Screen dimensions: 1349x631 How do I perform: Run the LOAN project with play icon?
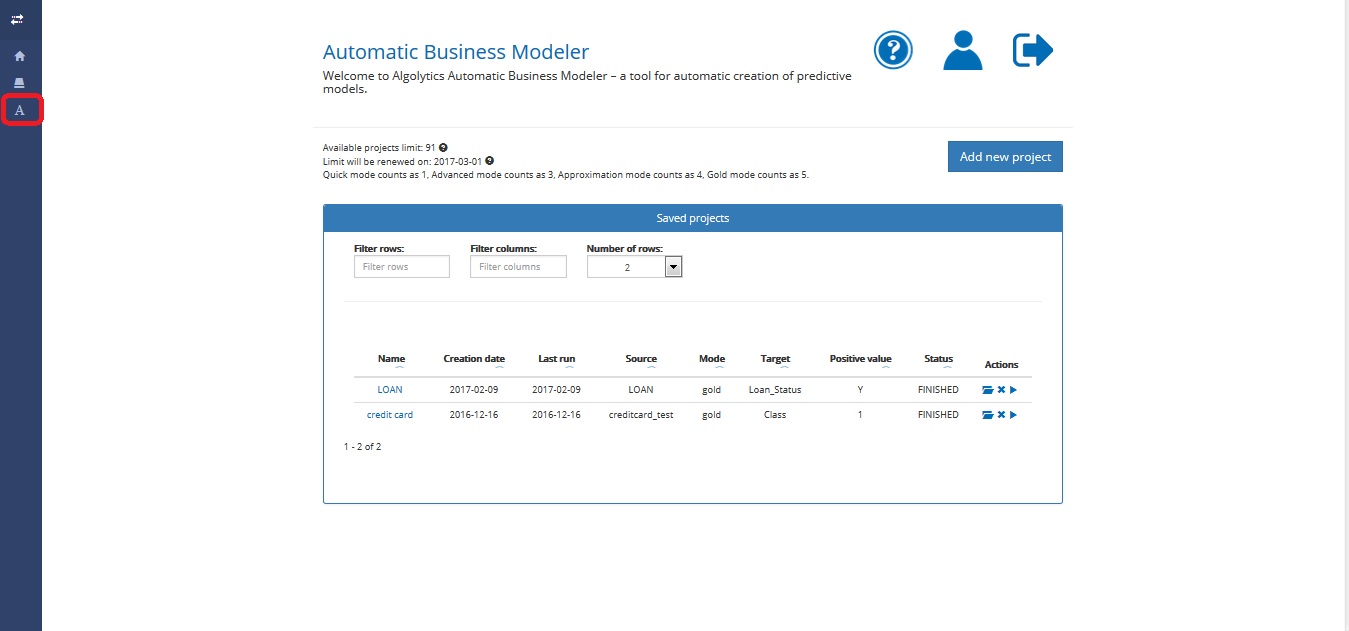point(1013,390)
